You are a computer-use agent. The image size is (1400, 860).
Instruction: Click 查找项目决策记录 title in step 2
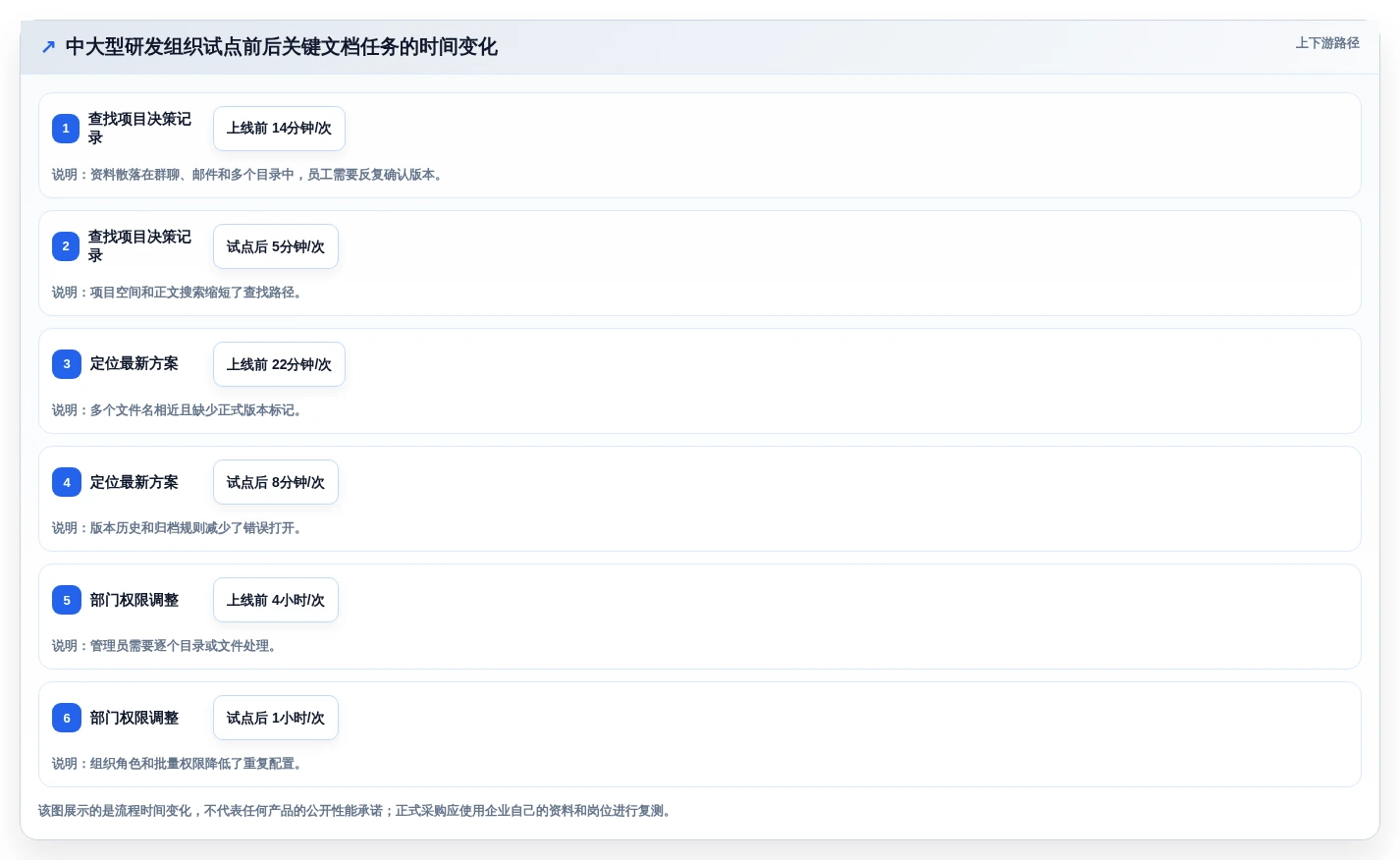(139, 246)
